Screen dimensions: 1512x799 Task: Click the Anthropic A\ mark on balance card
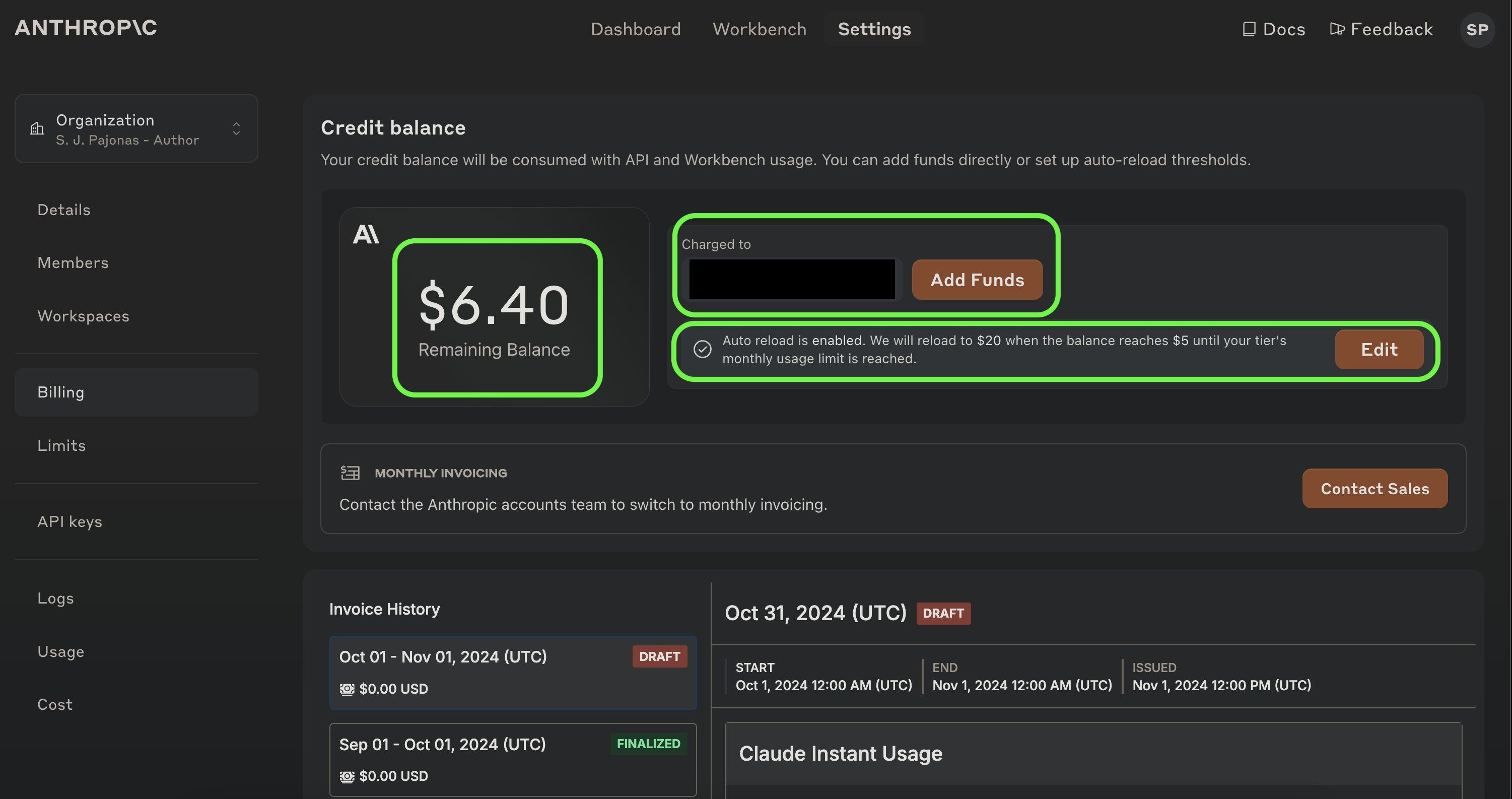tap(366, 234)
